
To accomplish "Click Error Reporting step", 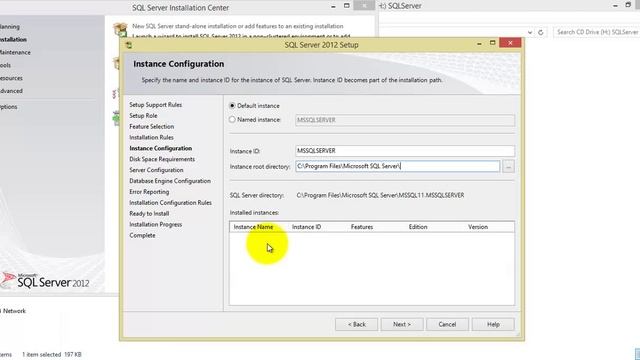I will [x=149, y=192].
